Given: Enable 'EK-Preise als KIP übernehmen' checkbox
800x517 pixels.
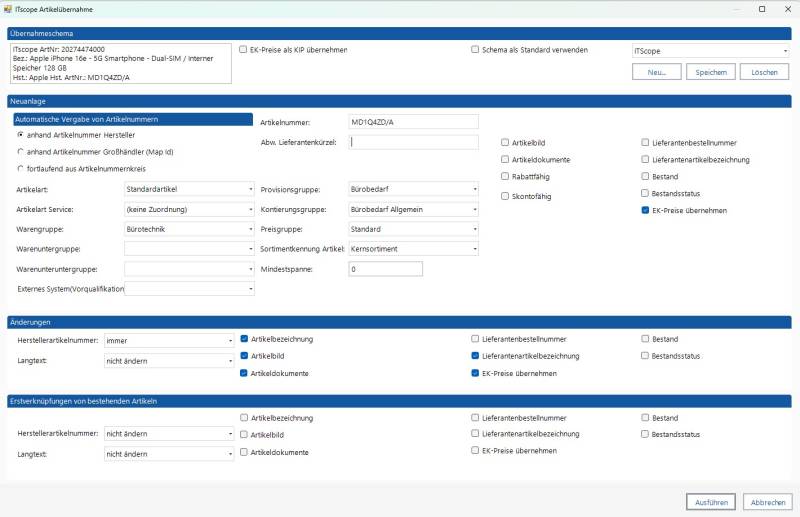Looking at the screenshot, I should tap(244, 49).
